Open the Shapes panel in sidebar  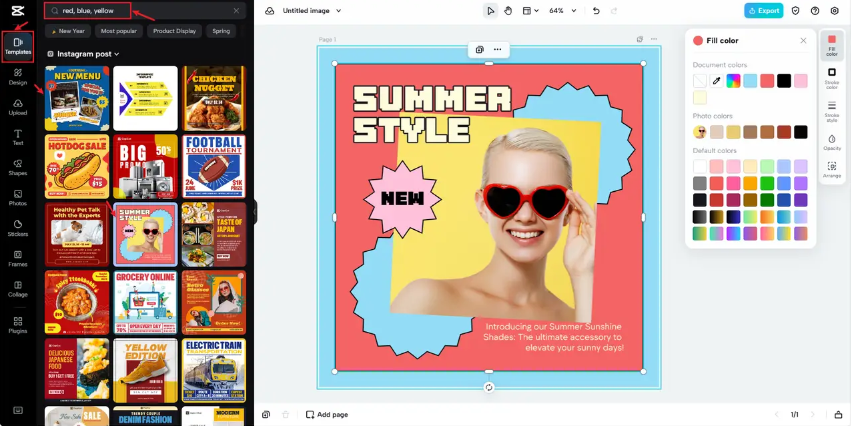pyautogui.click(x=18, y=166)
